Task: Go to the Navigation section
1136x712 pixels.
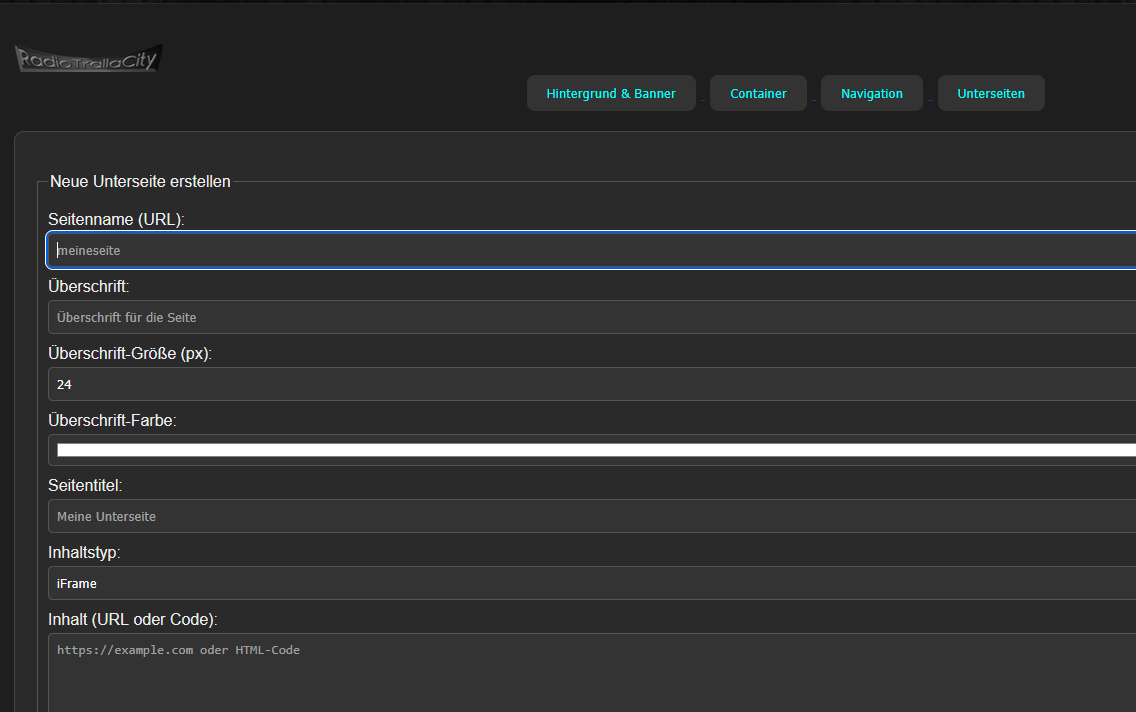Action: click(x=871, y=93)
